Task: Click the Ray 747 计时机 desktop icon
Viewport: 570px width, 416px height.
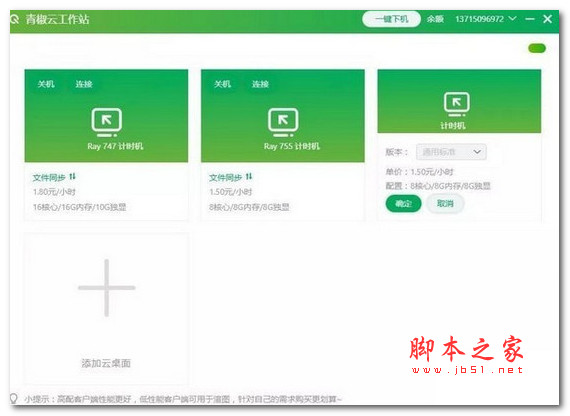Action: tap(107, 123)
